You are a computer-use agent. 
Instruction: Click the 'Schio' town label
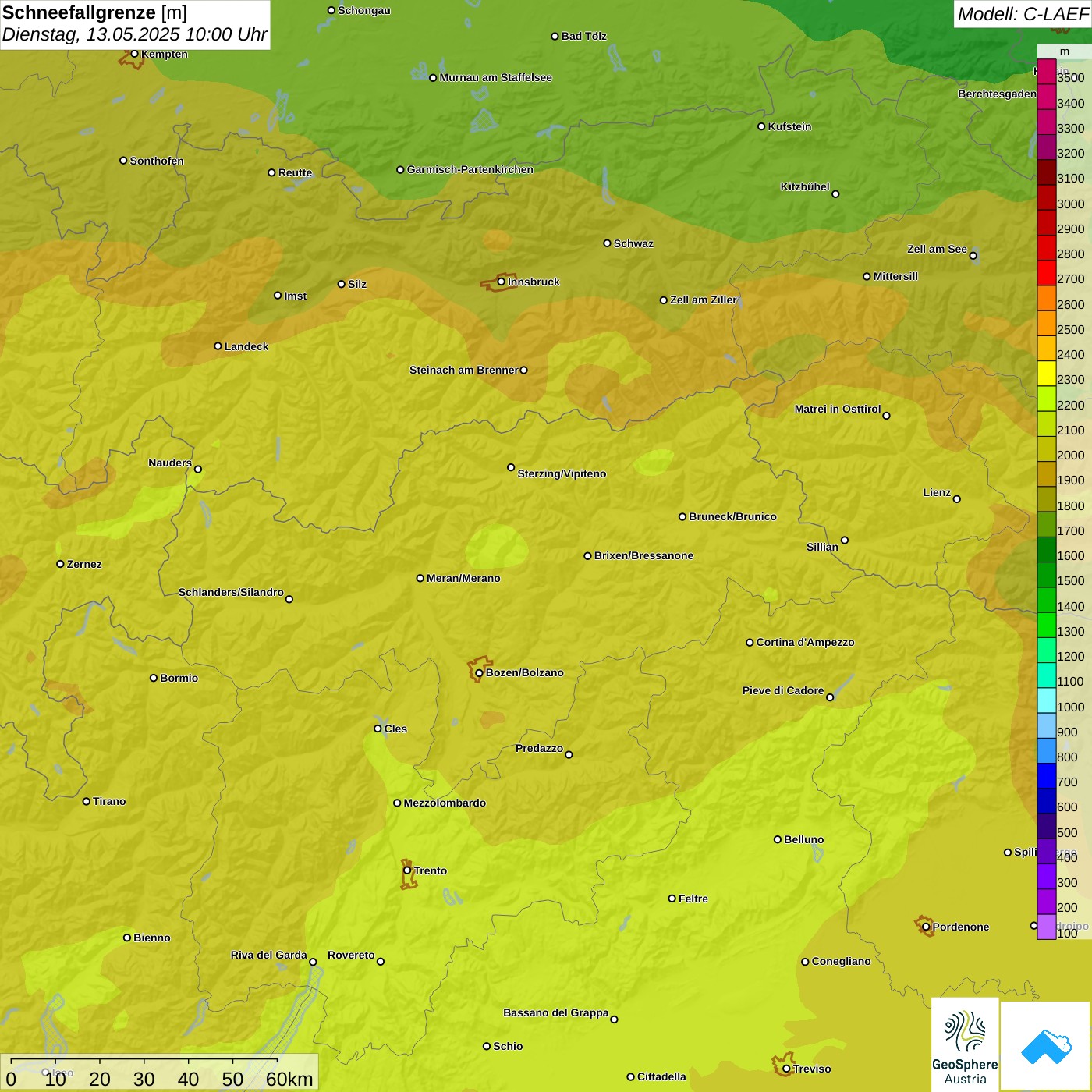click(508, 1046)
